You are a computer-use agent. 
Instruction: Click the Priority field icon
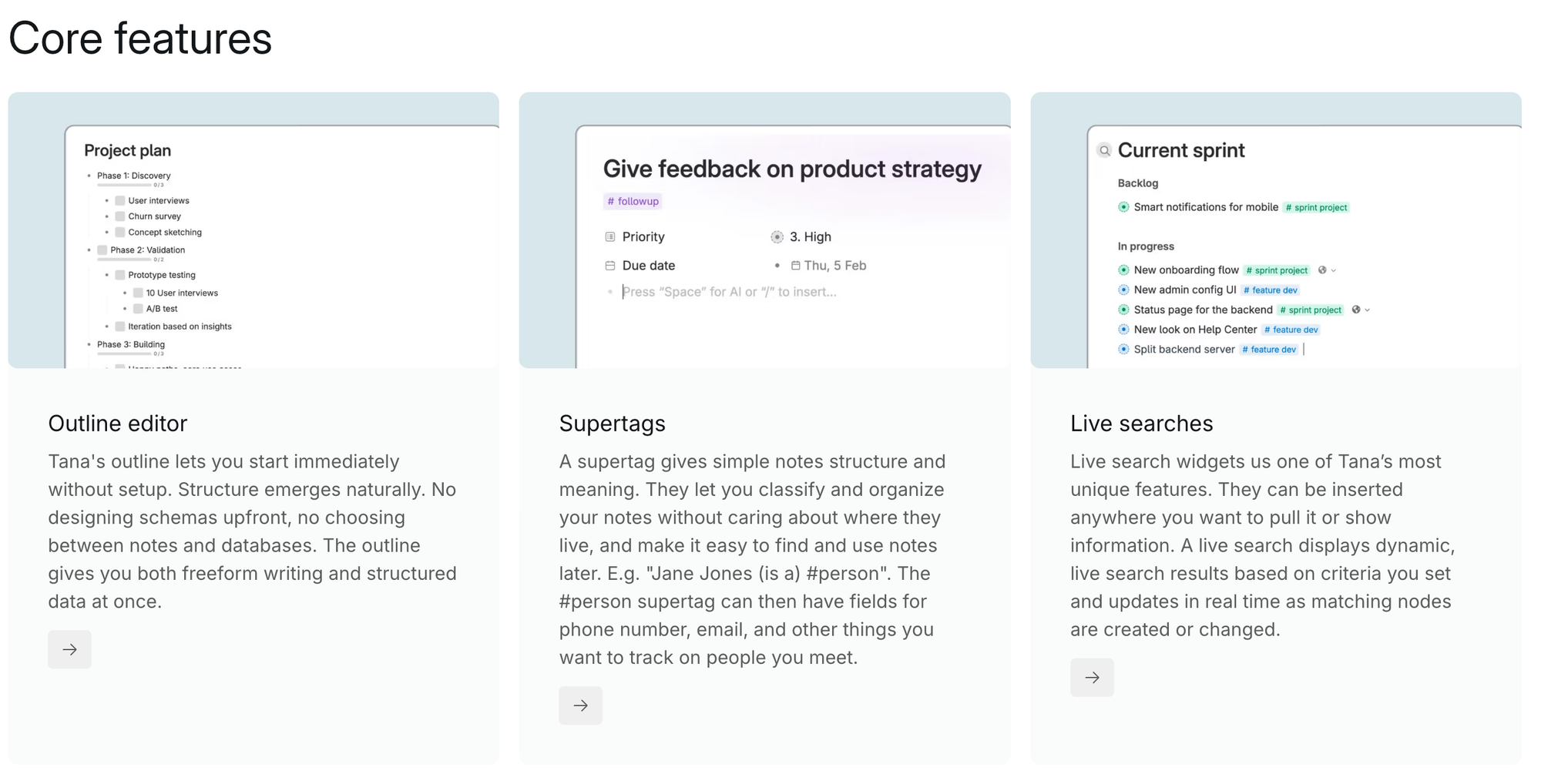pos(610,237)
